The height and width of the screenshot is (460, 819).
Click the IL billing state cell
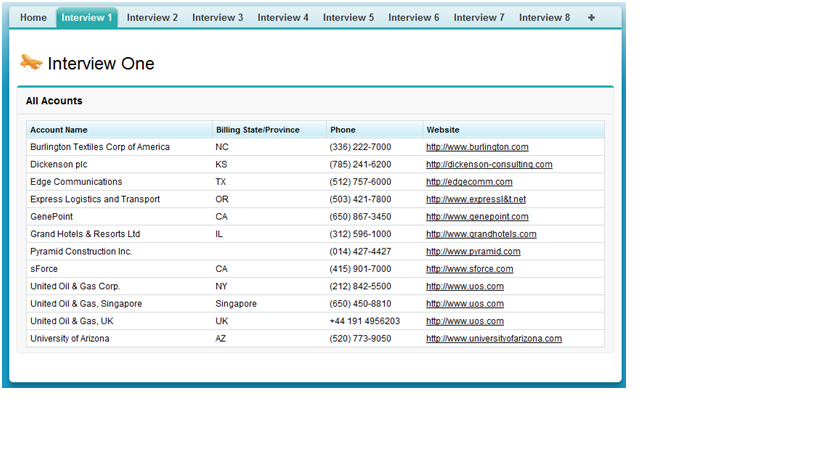coord(219,234)
